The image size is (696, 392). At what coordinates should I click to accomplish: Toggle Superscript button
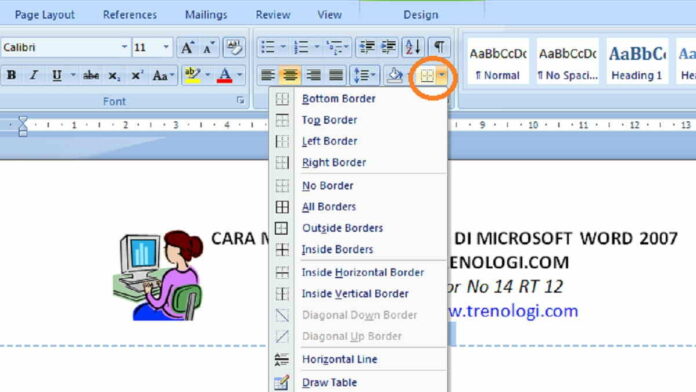(137, 75)
